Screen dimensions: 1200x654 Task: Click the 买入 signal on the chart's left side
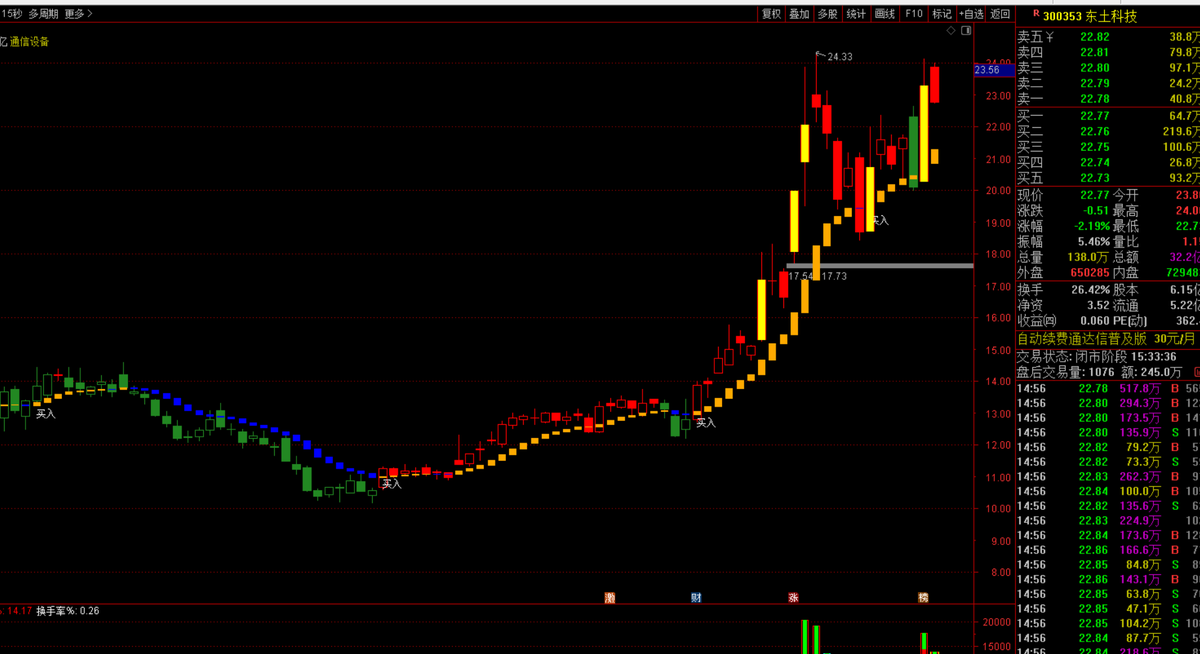click(x=46, y=413)
